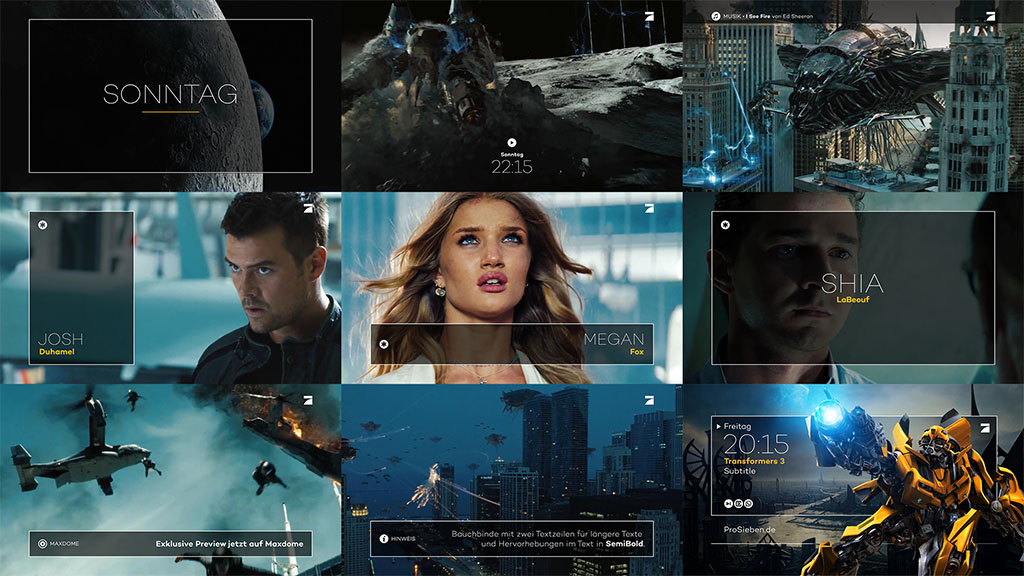Click the yellow Transformers 3 title

754,461
